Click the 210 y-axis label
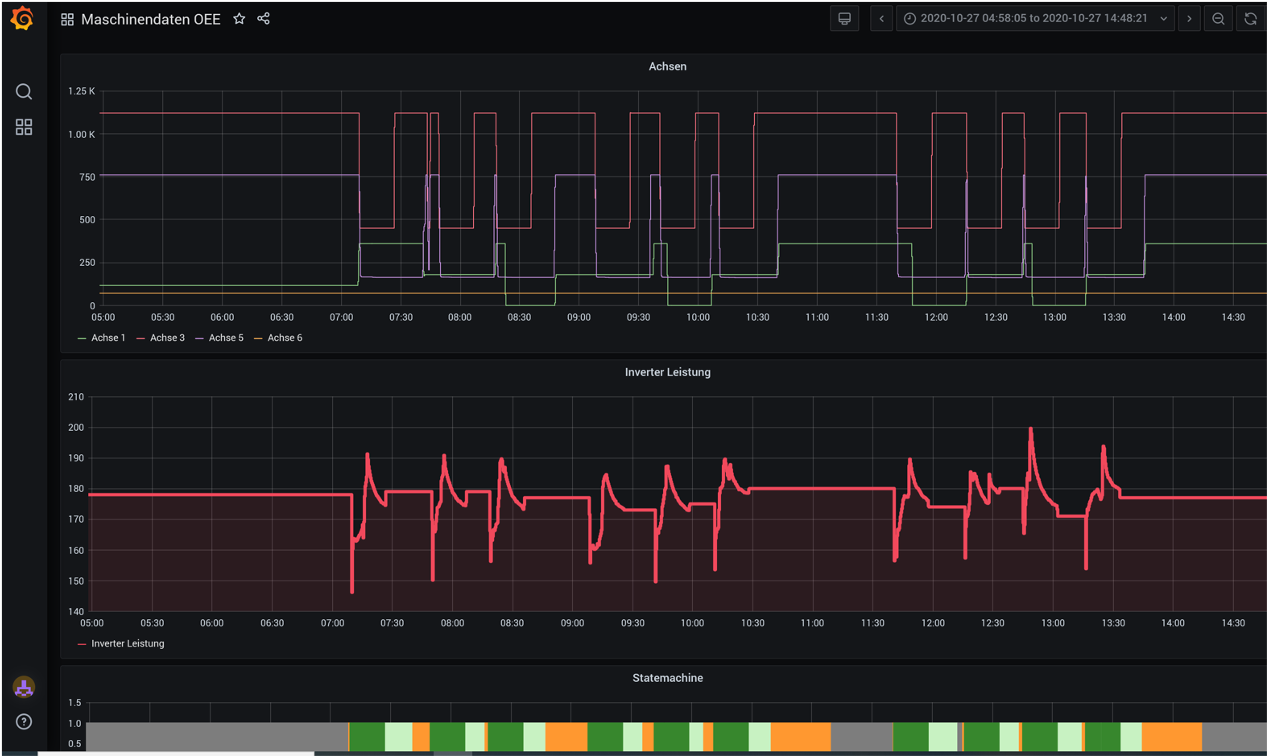1268x756 pixels. click(x=75, y=397)
